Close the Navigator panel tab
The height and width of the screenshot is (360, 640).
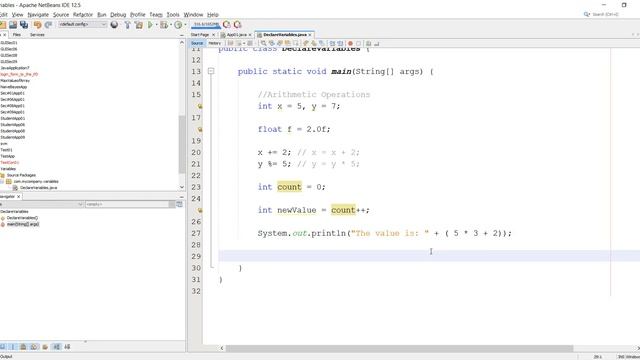pos(18,197)
